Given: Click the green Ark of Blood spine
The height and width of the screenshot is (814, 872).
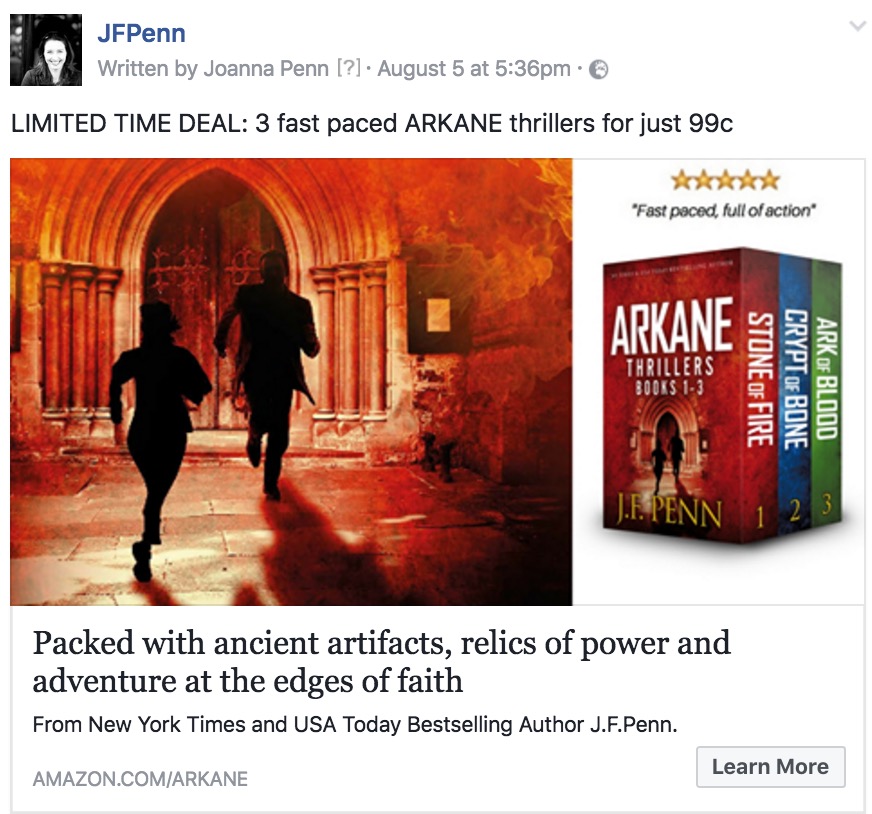Looking at the screenshot, I should click(827, 389).
